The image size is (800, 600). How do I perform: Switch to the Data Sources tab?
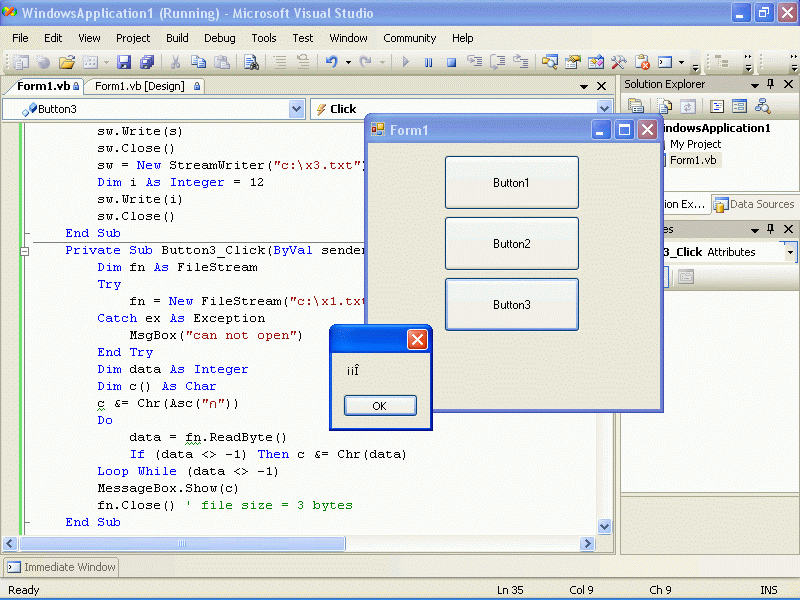point(756,204)
